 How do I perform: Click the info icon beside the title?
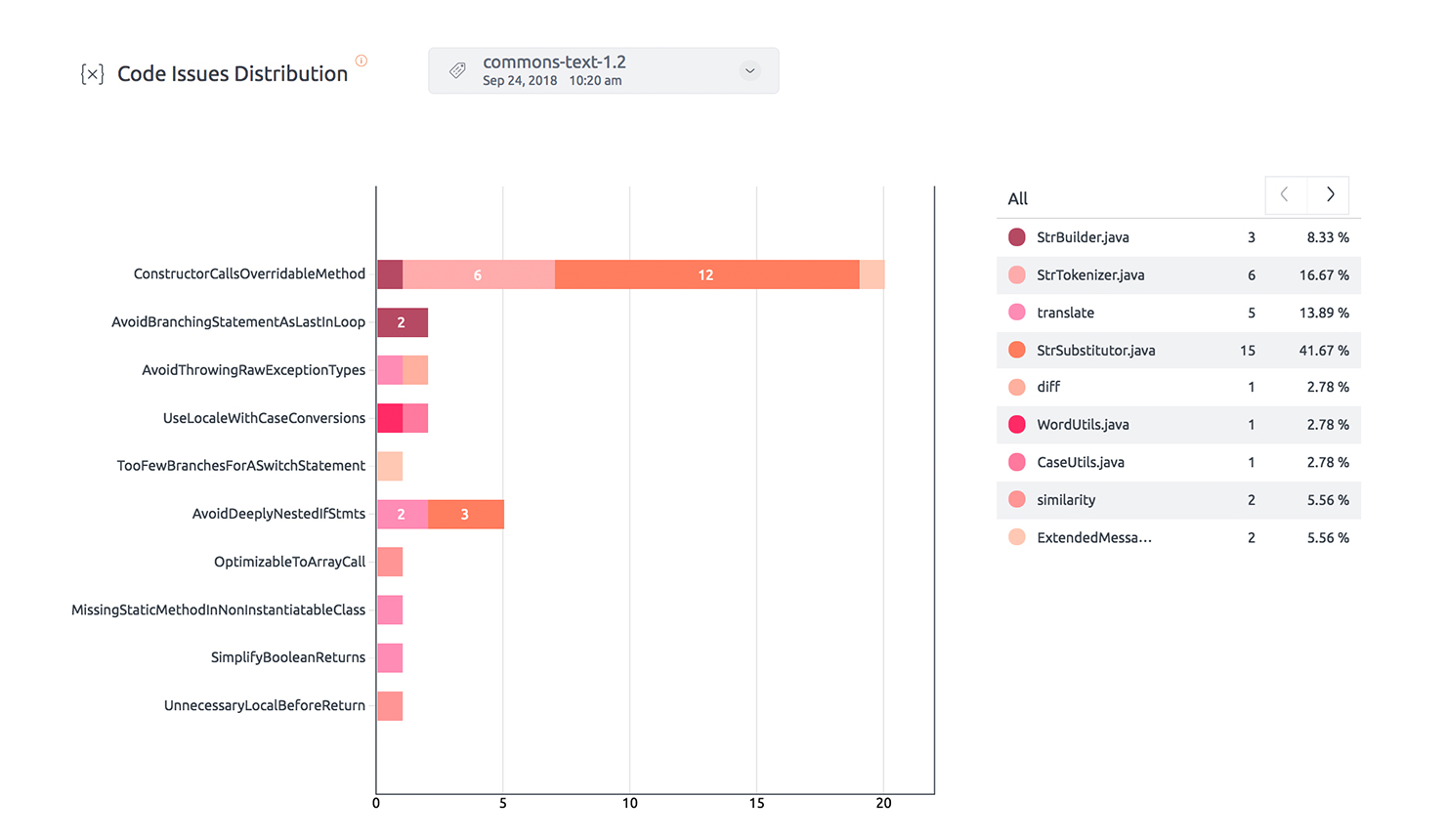pyautogui.click(x=362, y=61)
